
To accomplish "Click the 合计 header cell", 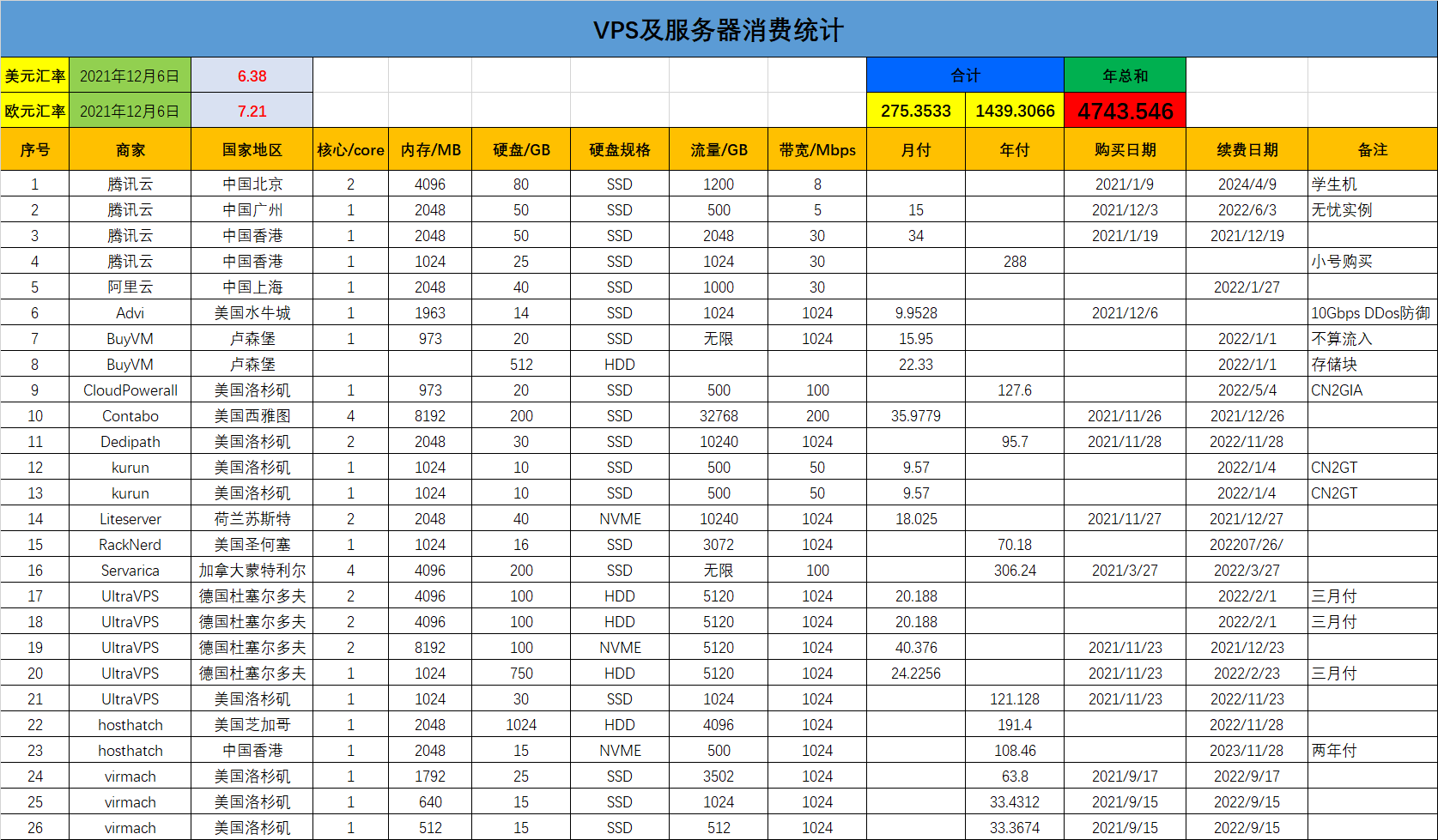I will (965, 76).
